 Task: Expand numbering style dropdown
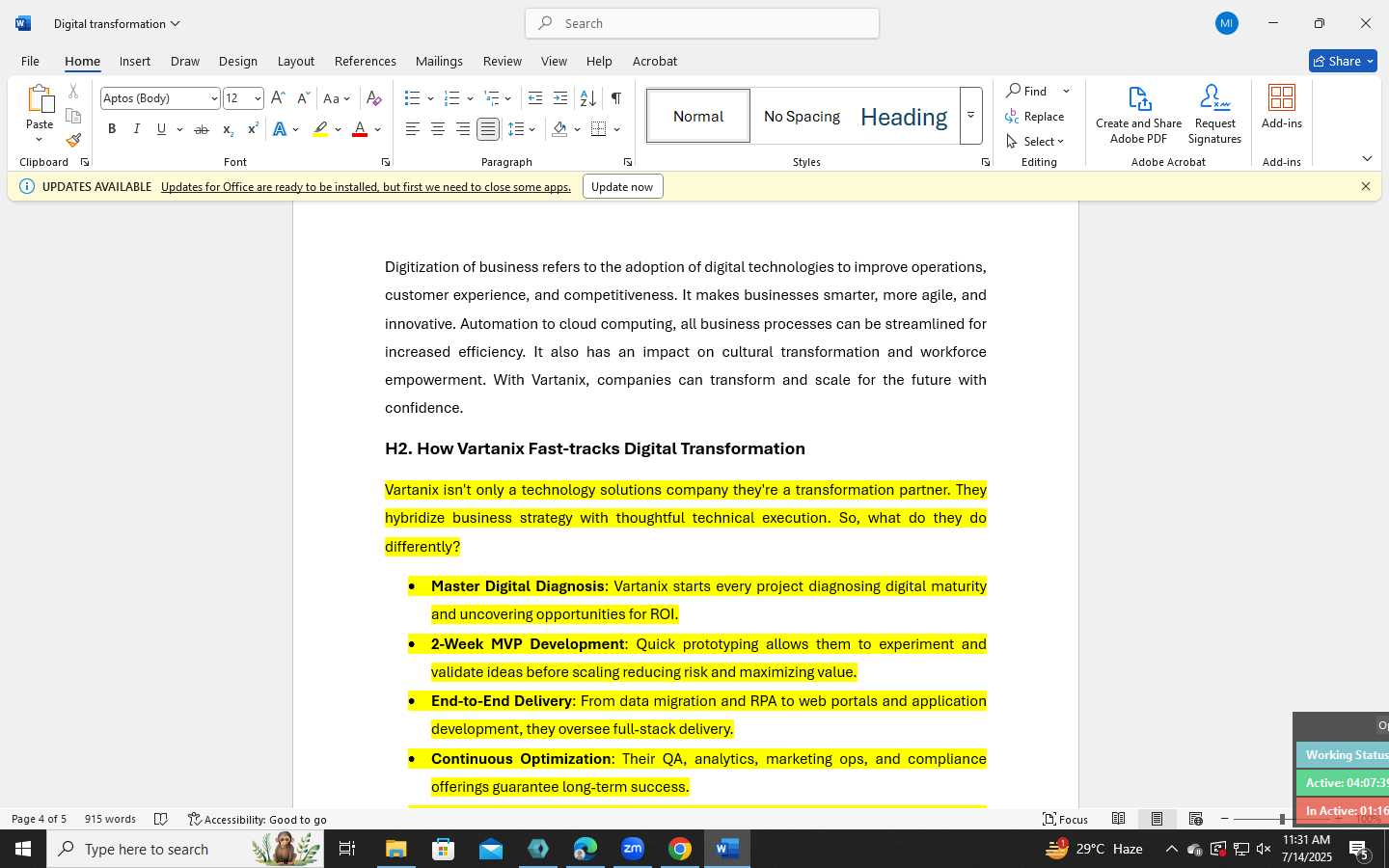470,98
